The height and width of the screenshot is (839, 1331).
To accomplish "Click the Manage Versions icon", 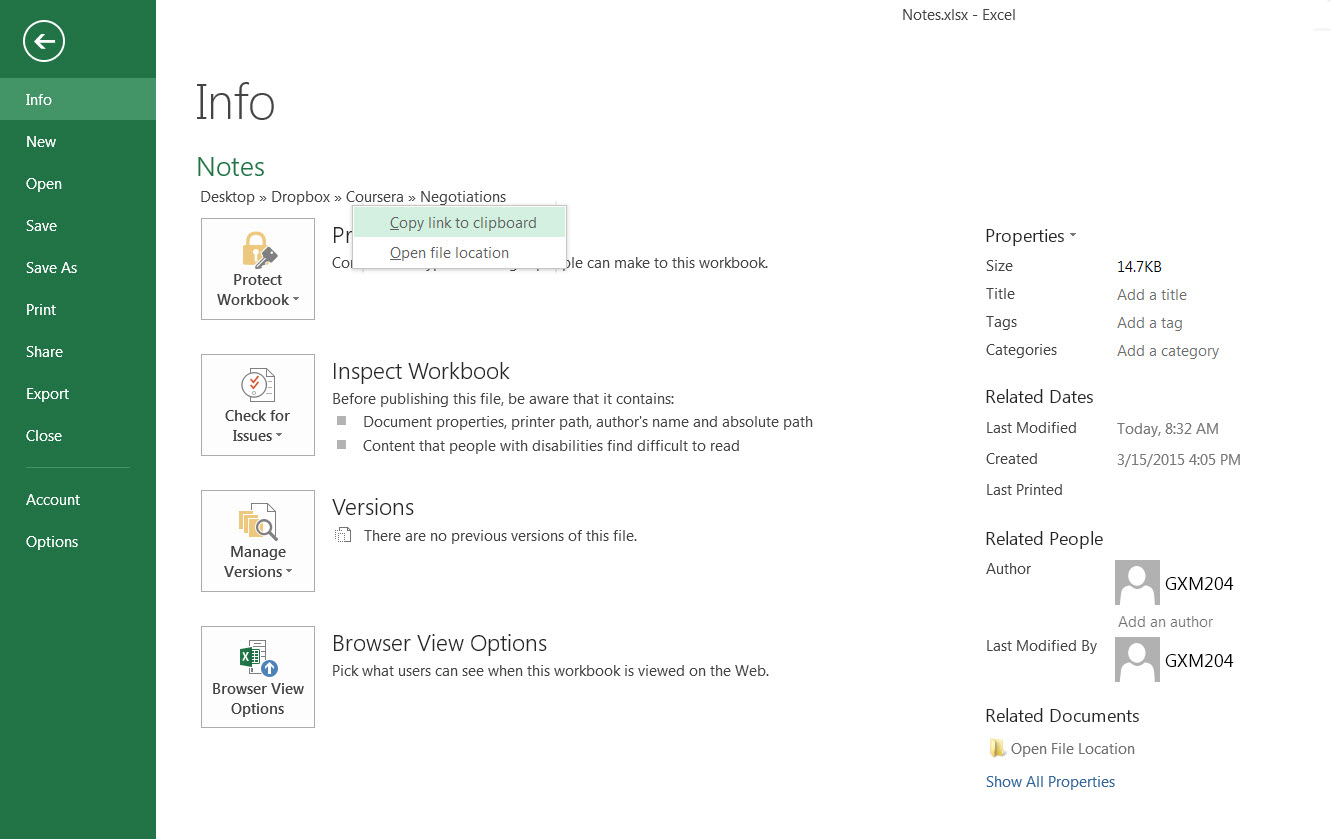I will 258,521.
